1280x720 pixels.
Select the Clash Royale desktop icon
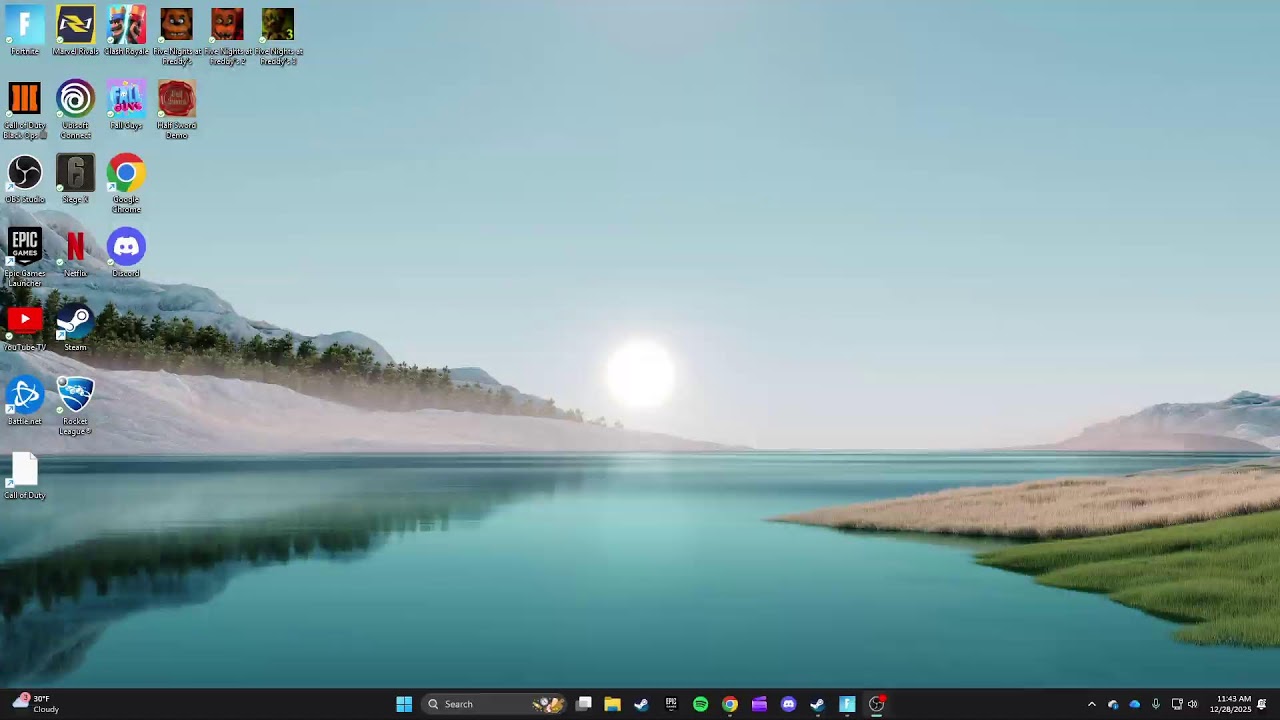click(126, 31)
